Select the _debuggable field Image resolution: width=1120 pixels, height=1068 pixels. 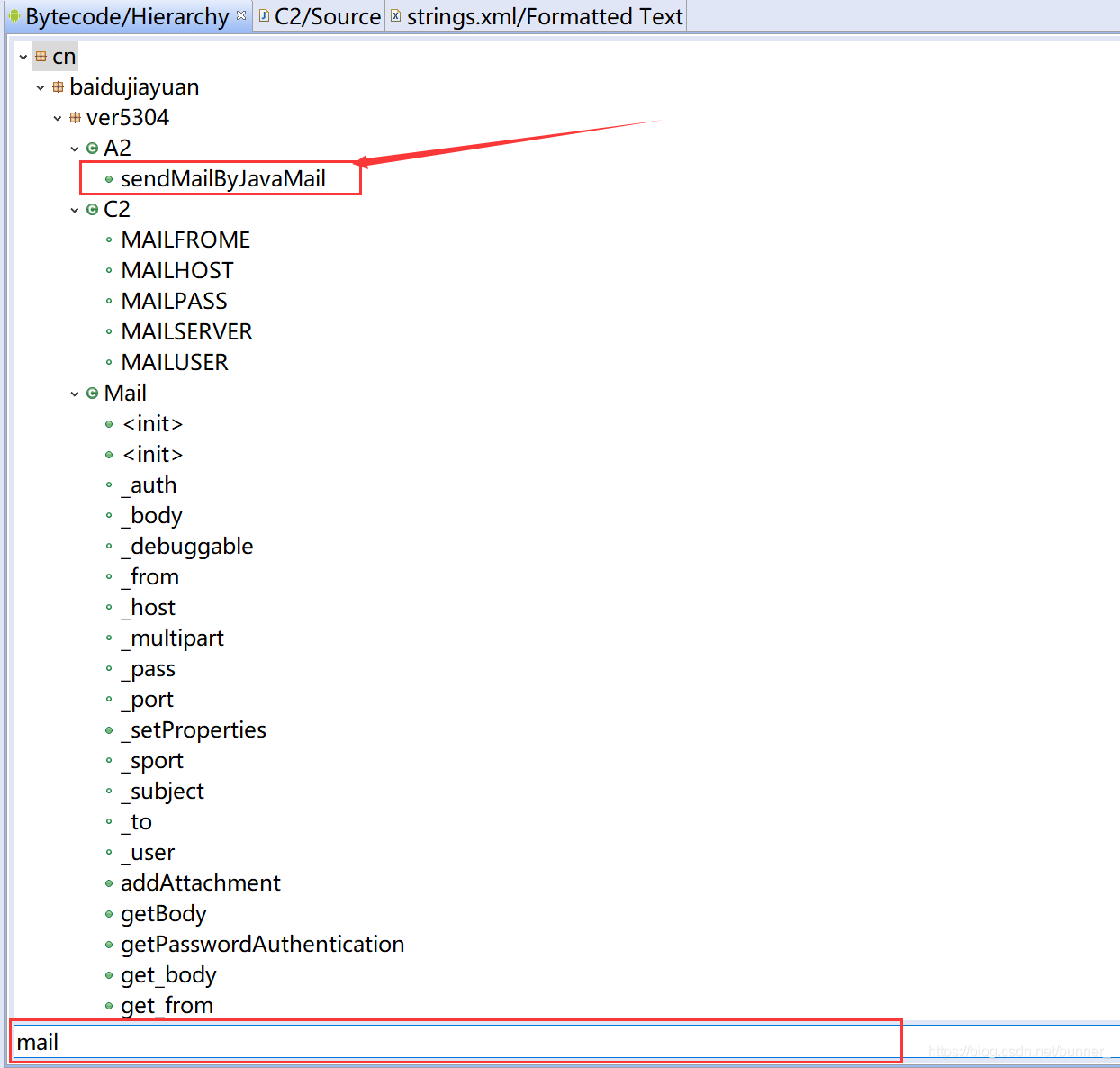(187, 546)
